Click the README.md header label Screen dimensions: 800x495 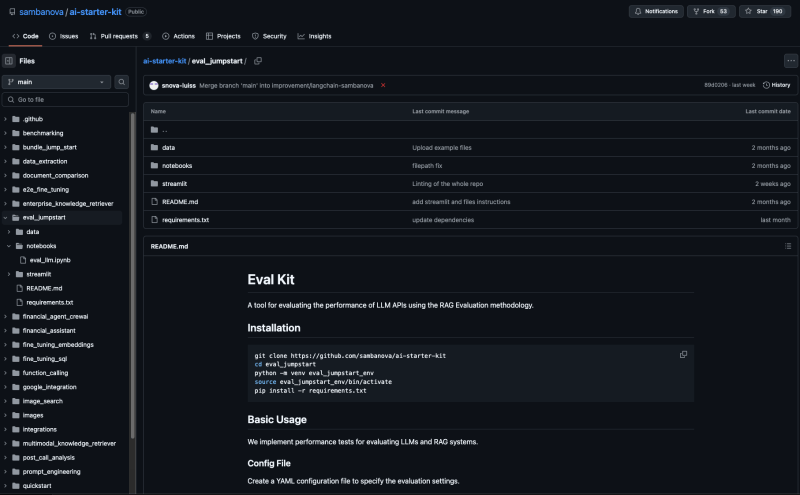(x=169, y=246)
